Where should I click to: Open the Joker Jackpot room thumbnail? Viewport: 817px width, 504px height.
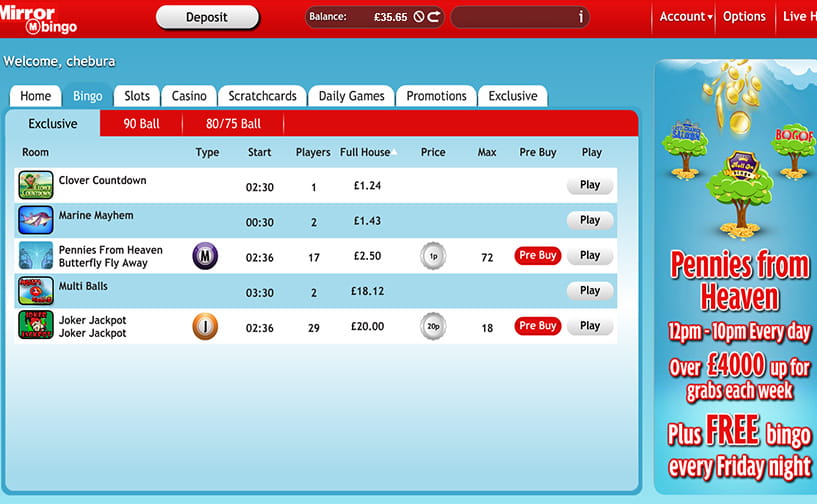click(36, 325)
